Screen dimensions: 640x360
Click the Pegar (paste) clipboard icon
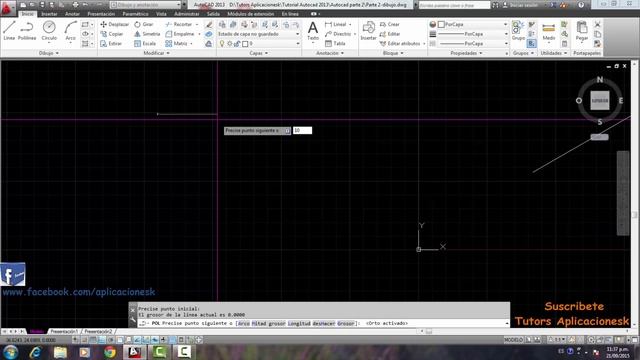[582, 31]
